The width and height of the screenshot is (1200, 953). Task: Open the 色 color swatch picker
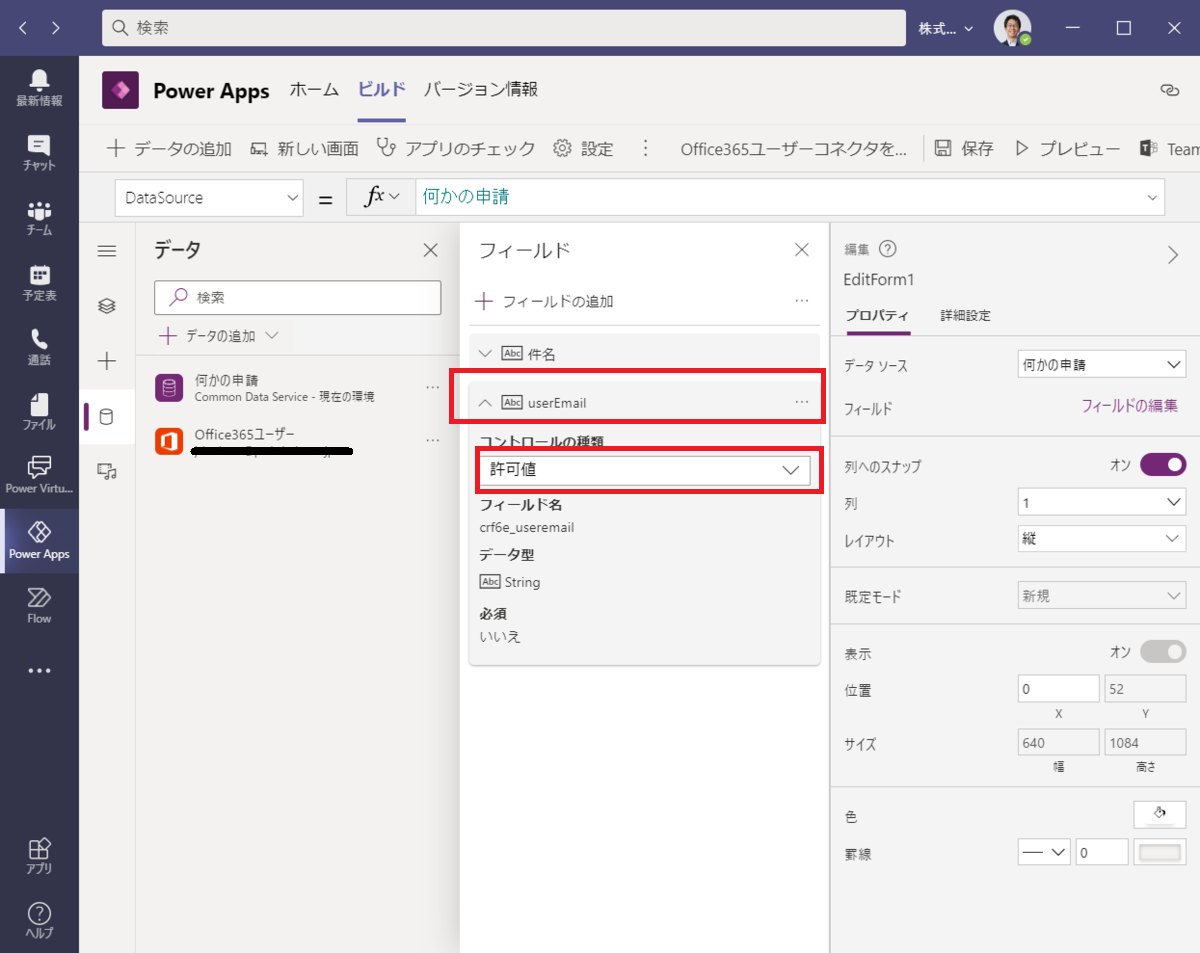[x=1159, y=814]
